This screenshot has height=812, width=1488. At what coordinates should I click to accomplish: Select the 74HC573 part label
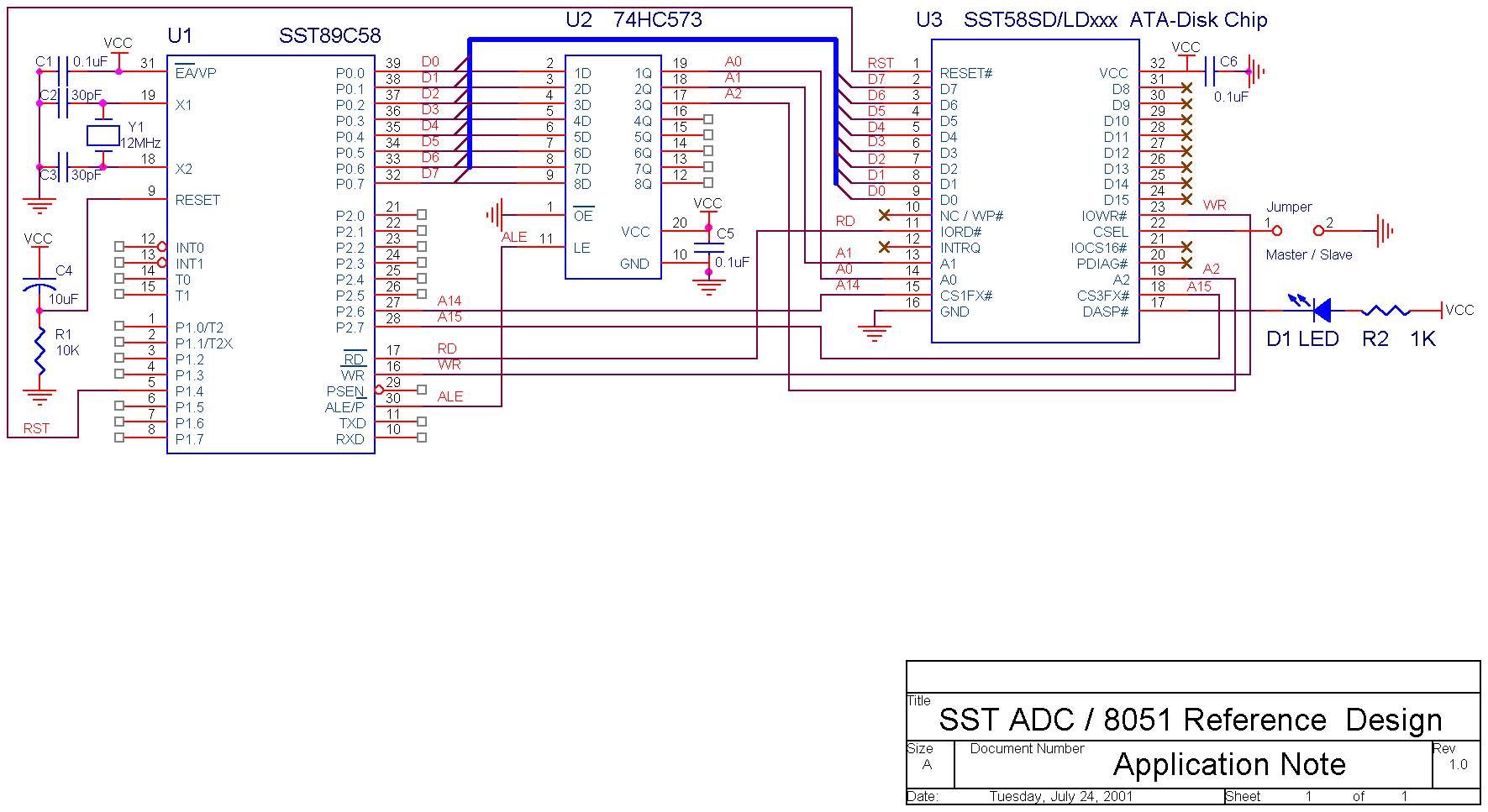[657, 20]
